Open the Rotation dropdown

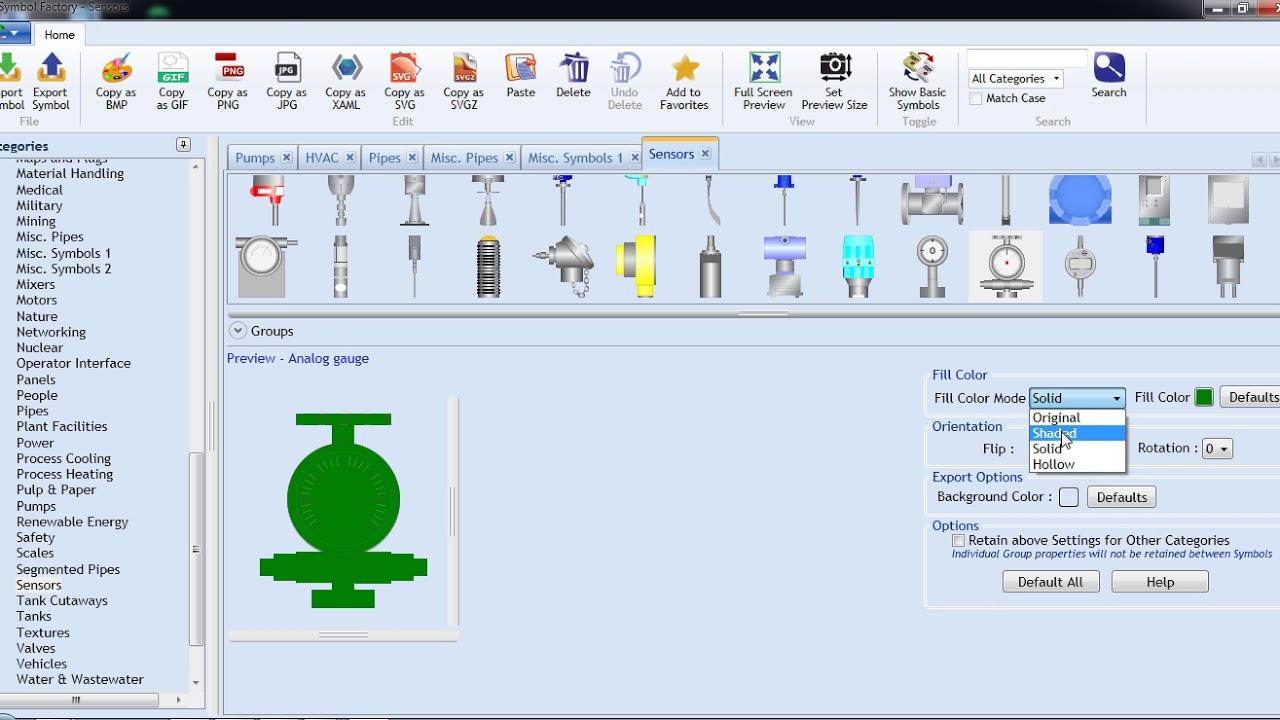click(x=1217, y=448)
